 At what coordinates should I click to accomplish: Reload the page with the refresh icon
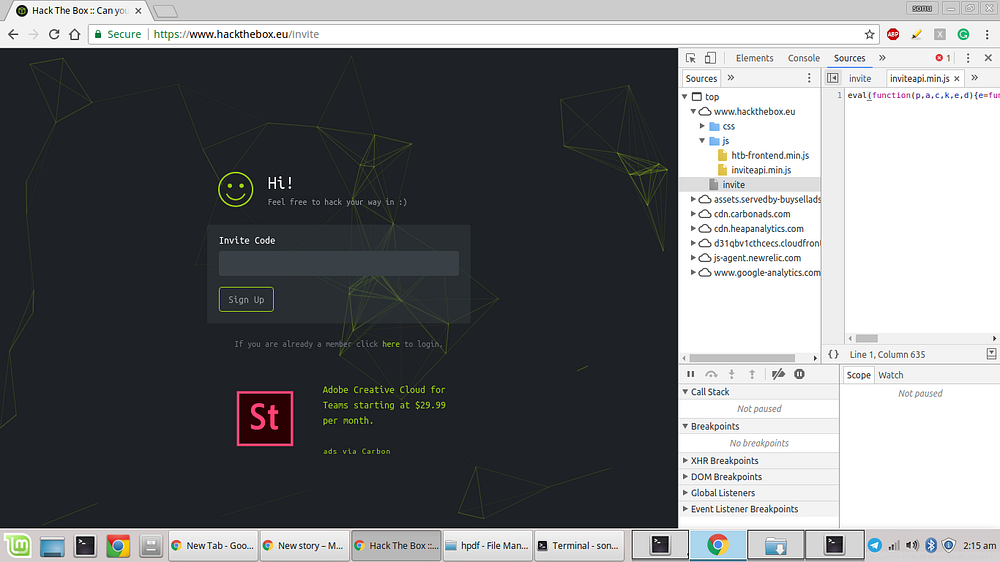54,34
